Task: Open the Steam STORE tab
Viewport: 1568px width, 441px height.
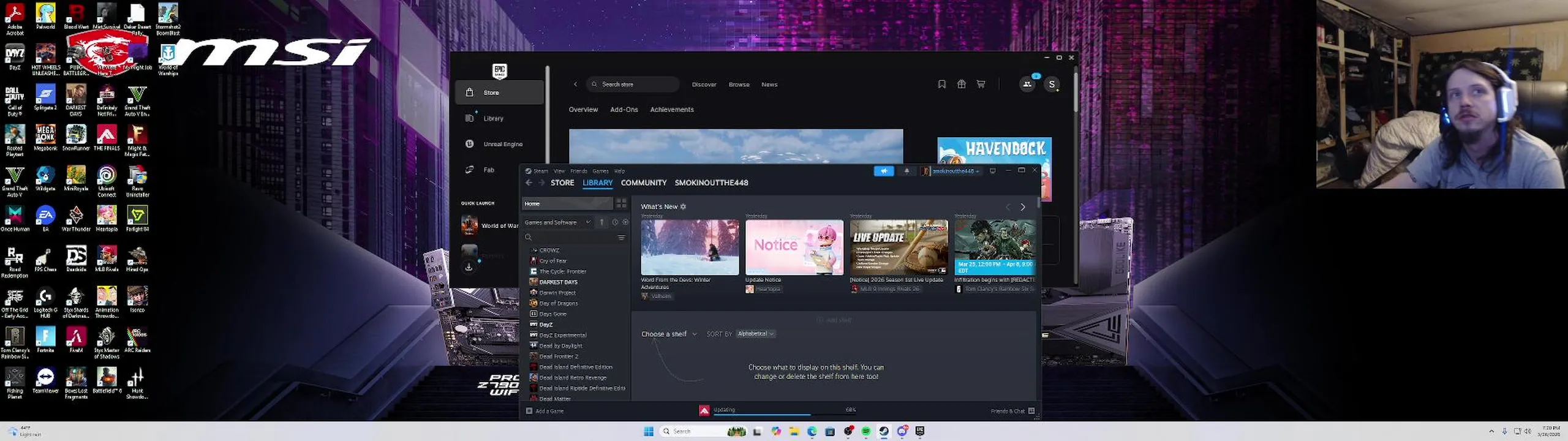Action: 562,183
